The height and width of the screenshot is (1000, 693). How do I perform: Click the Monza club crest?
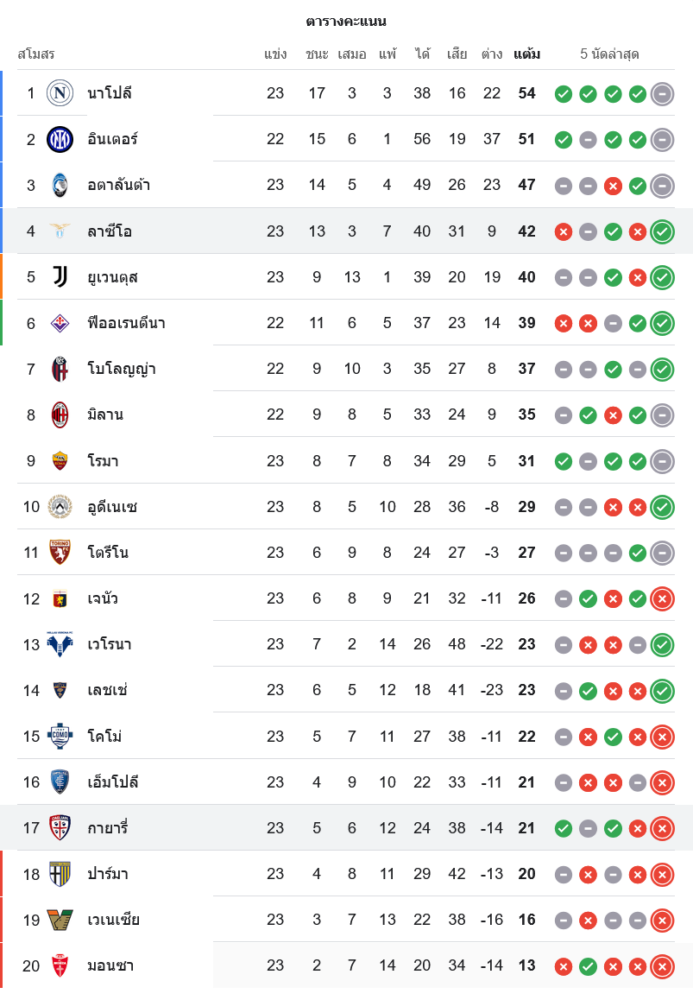coord(60,966)
